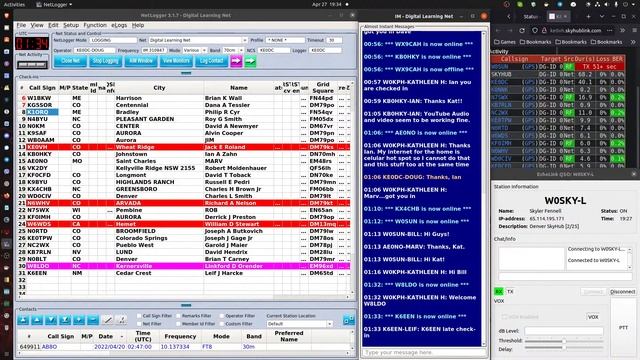Open the Mode dropdown showing Various
This screenshot has height=360, width=640.
pyautogui.click(x=204, y=50)
